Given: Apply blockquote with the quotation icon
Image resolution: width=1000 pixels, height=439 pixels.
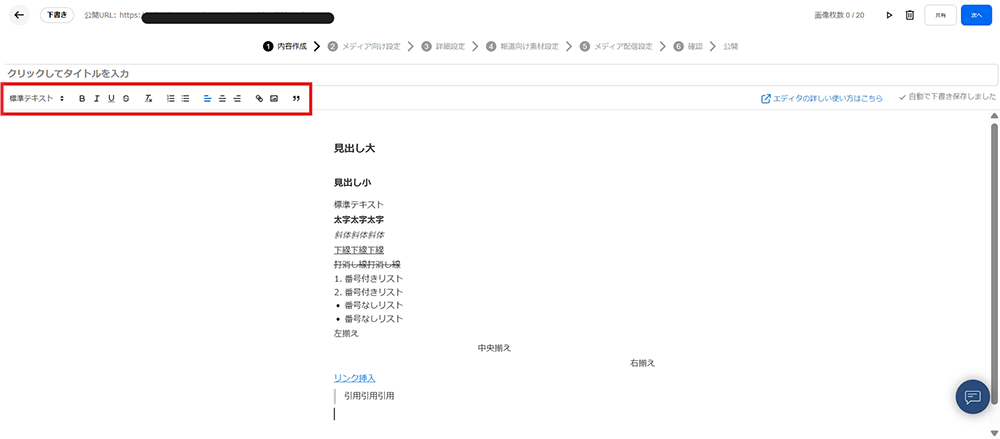Looking at the screenshot, I should pos(296,99).
